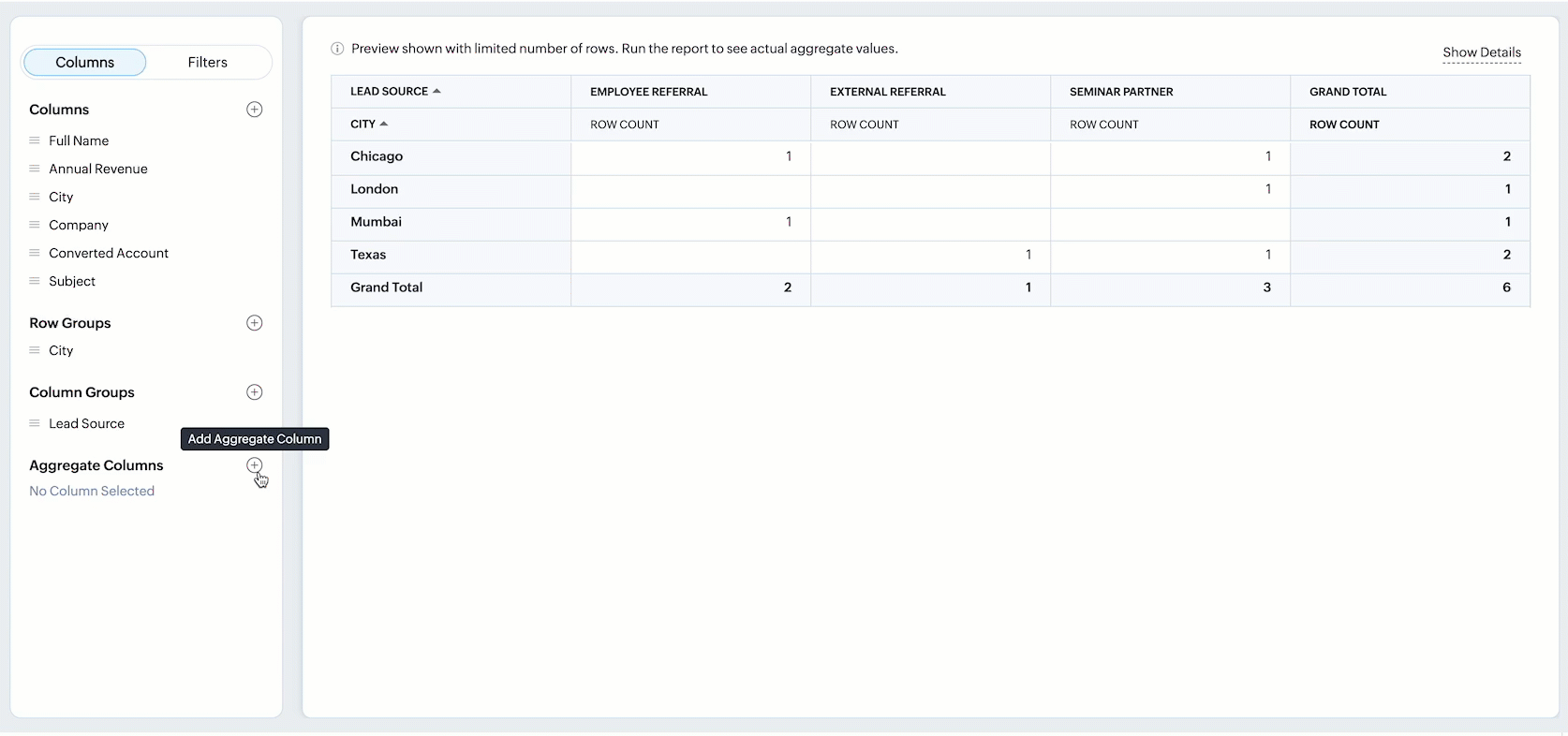Click the Employee Referral column header
Viewport: 1568px width, 736px height.
(x=648, y=92)
